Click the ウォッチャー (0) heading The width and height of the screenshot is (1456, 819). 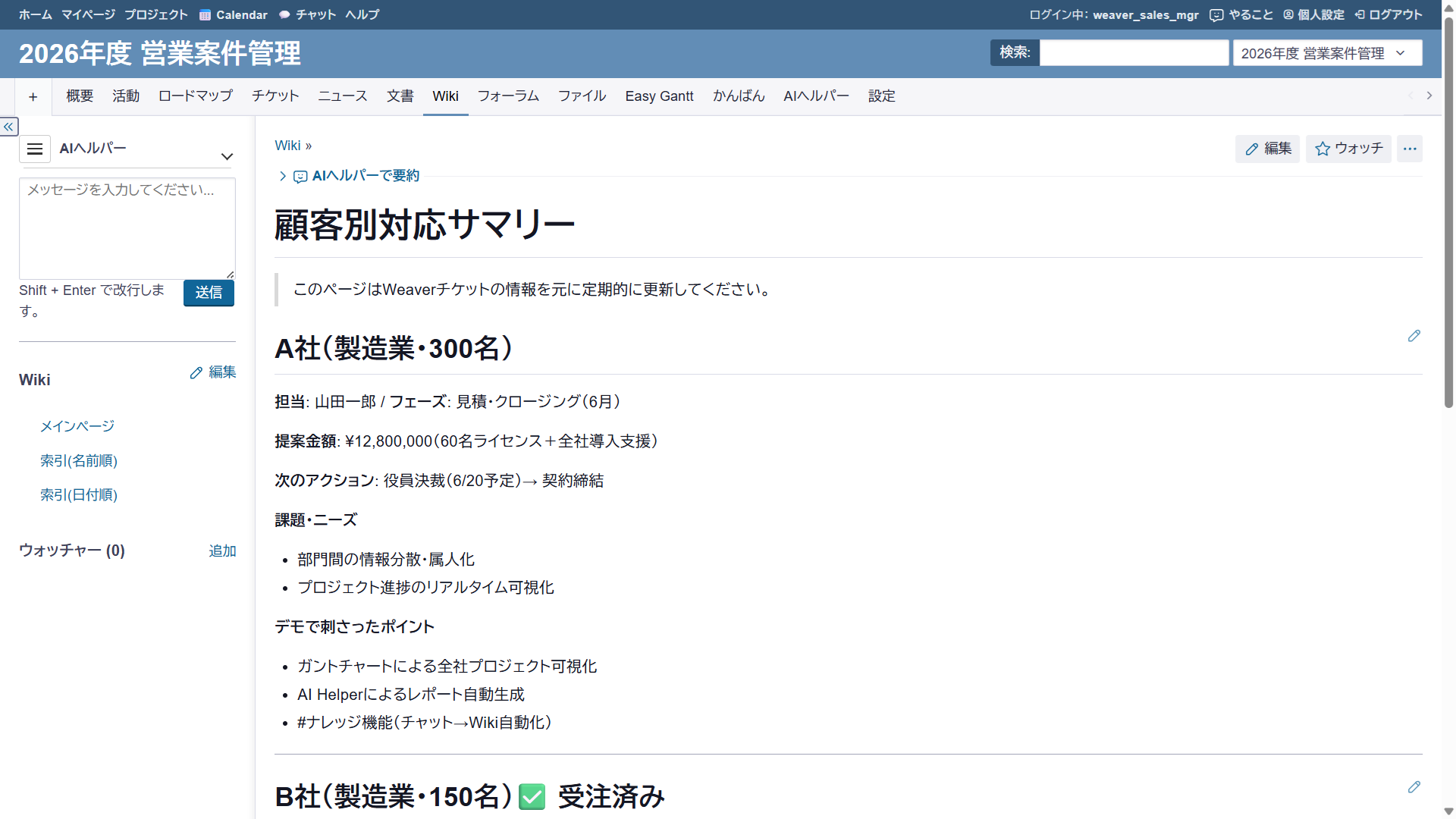(x=72, y=551)
